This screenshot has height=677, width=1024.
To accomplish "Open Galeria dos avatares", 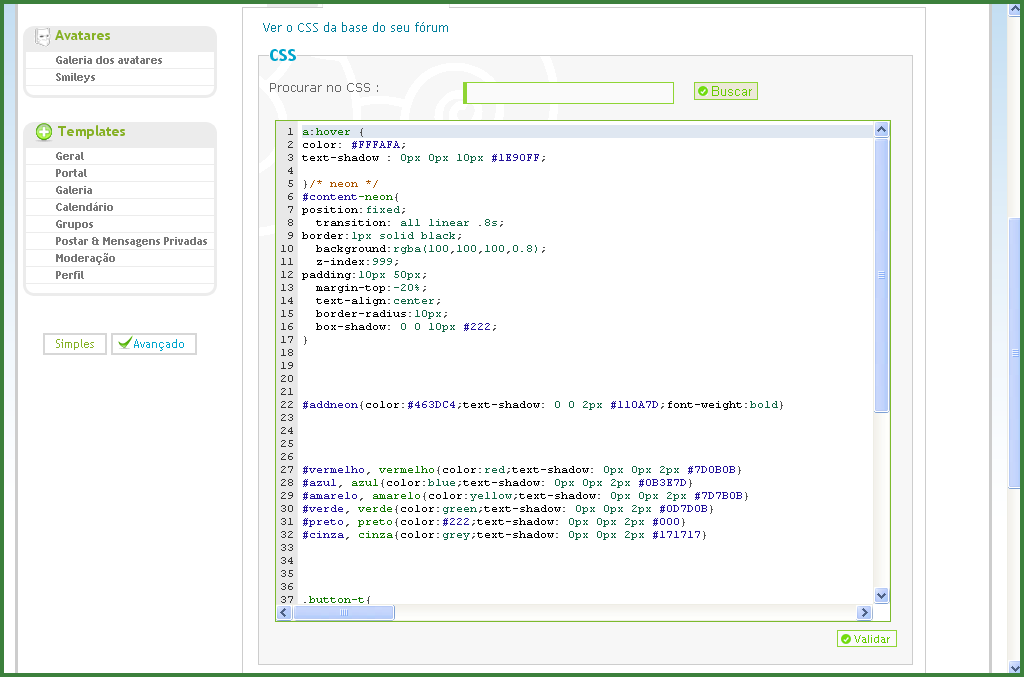I will pyautogui.click(x=108, y=60).
